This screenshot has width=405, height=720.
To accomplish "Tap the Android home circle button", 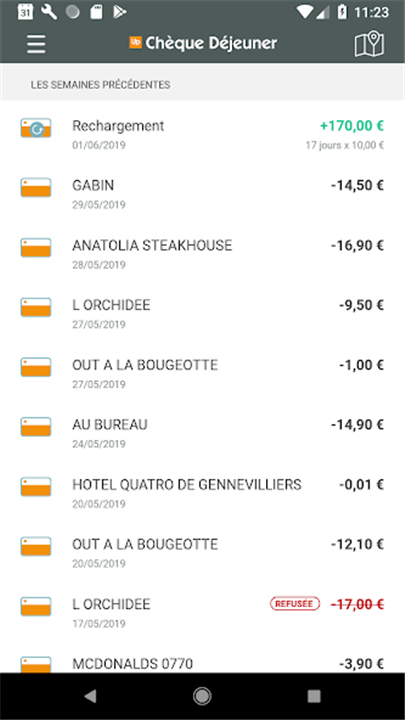I will (x=202, y=696).
